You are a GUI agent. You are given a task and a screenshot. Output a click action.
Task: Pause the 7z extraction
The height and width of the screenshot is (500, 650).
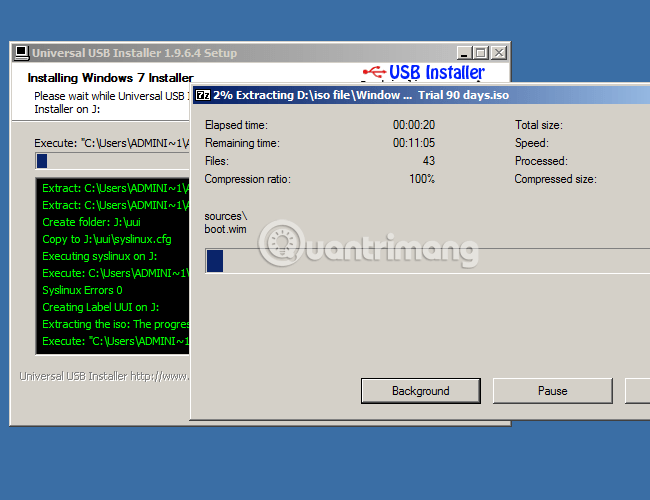pos(552,391)
